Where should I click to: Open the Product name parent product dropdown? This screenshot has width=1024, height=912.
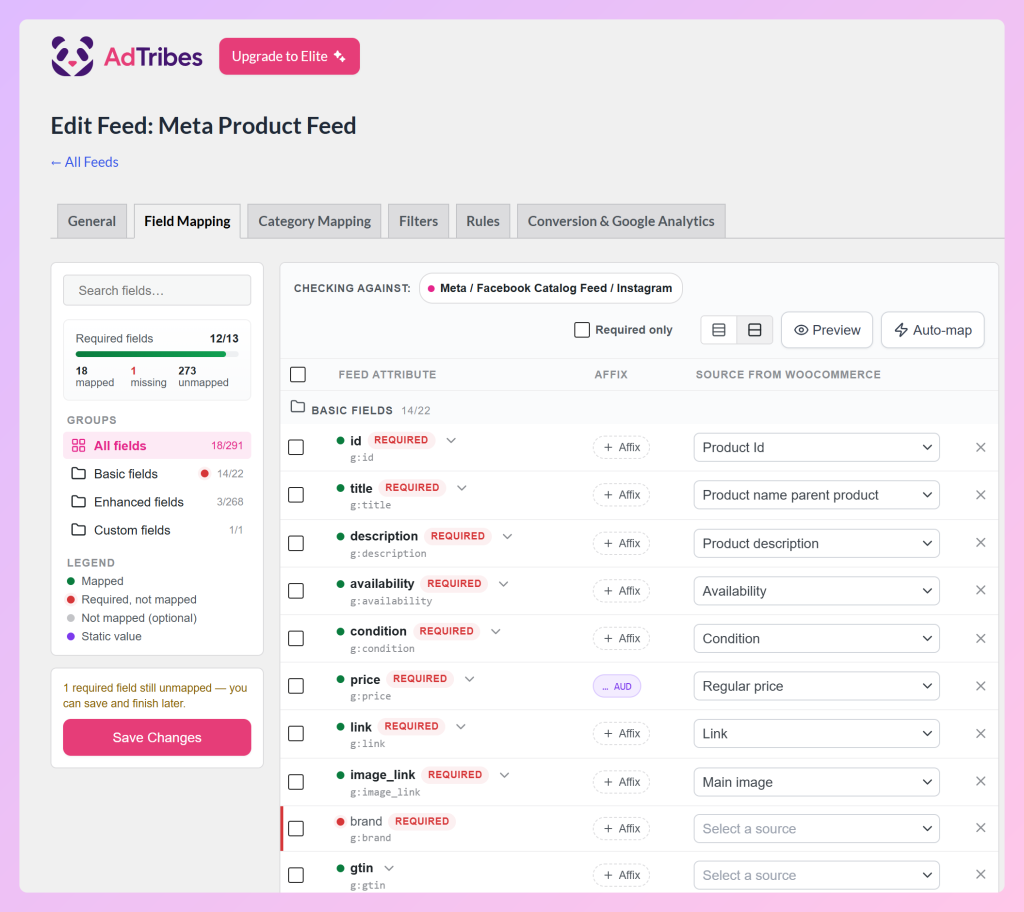[816, 495]
